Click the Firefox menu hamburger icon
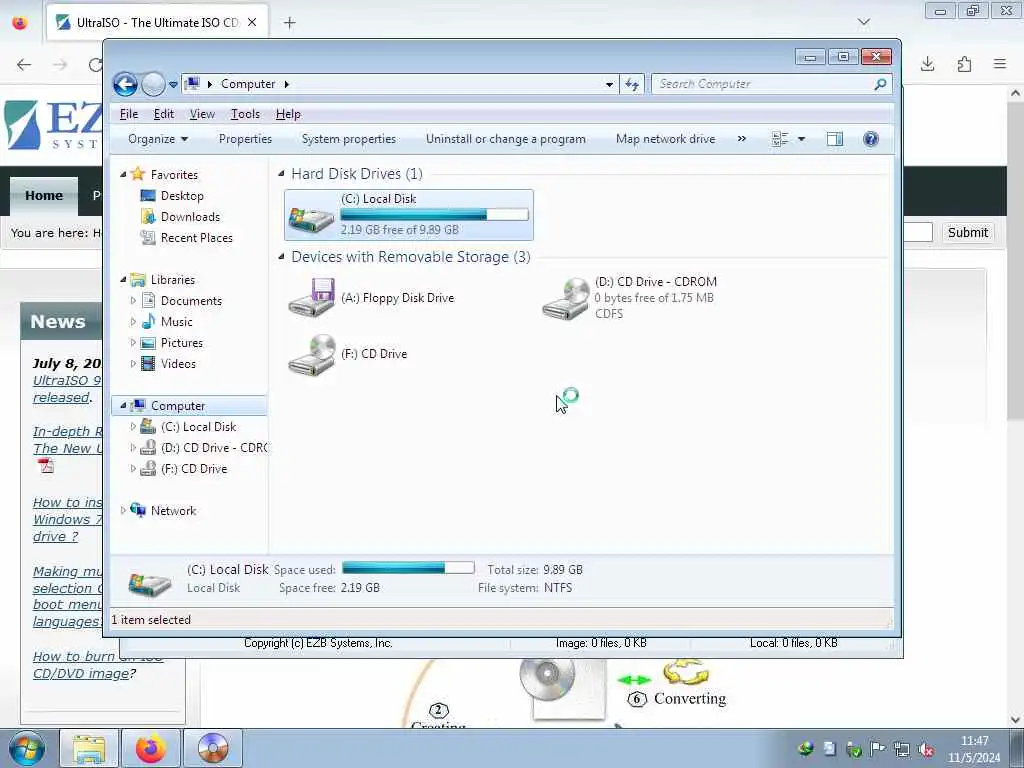The height and width of the screenshot is (768, 1024). [999, 64]
